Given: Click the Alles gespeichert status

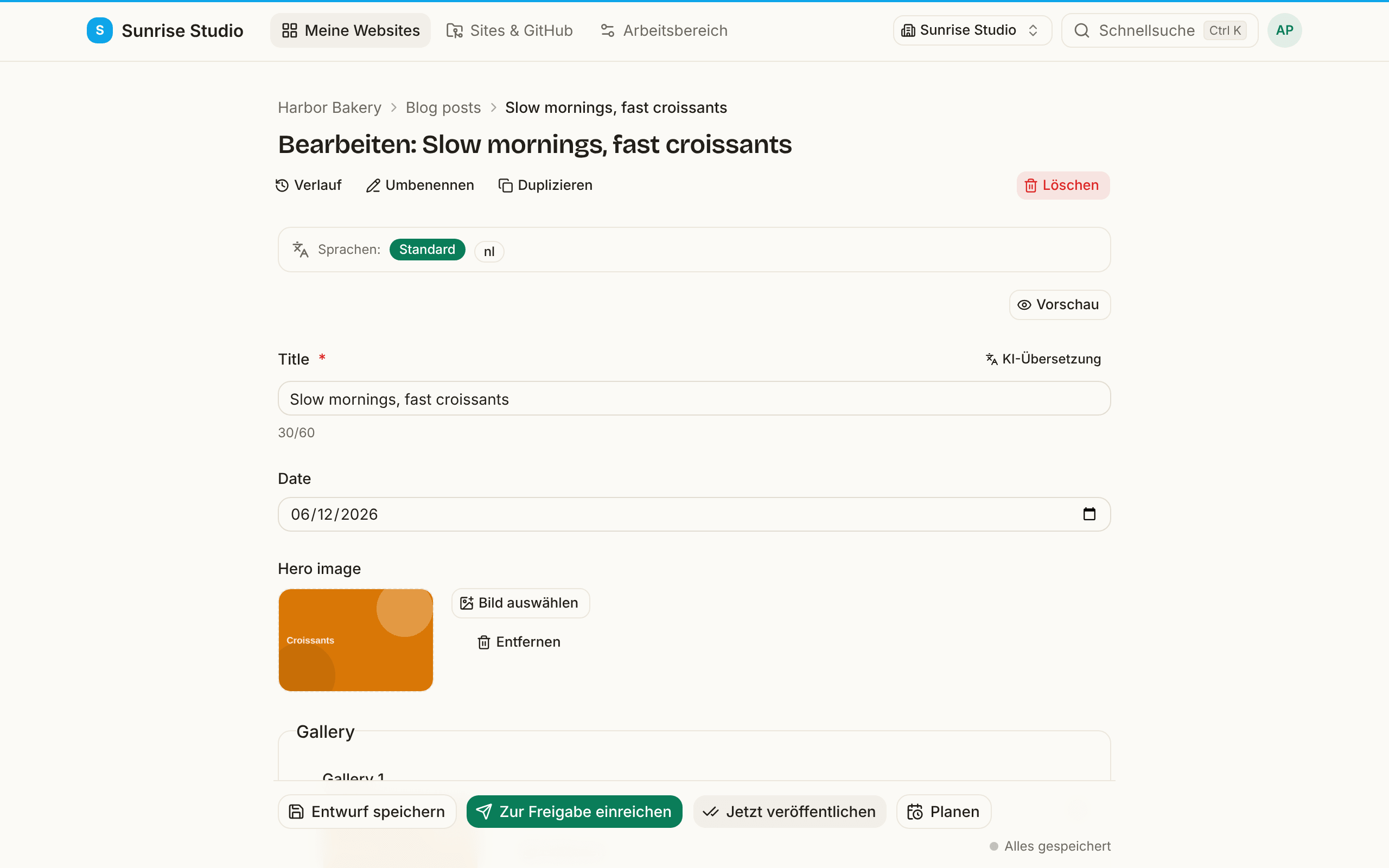Looking at the screenshot, I should (1050, 846).
